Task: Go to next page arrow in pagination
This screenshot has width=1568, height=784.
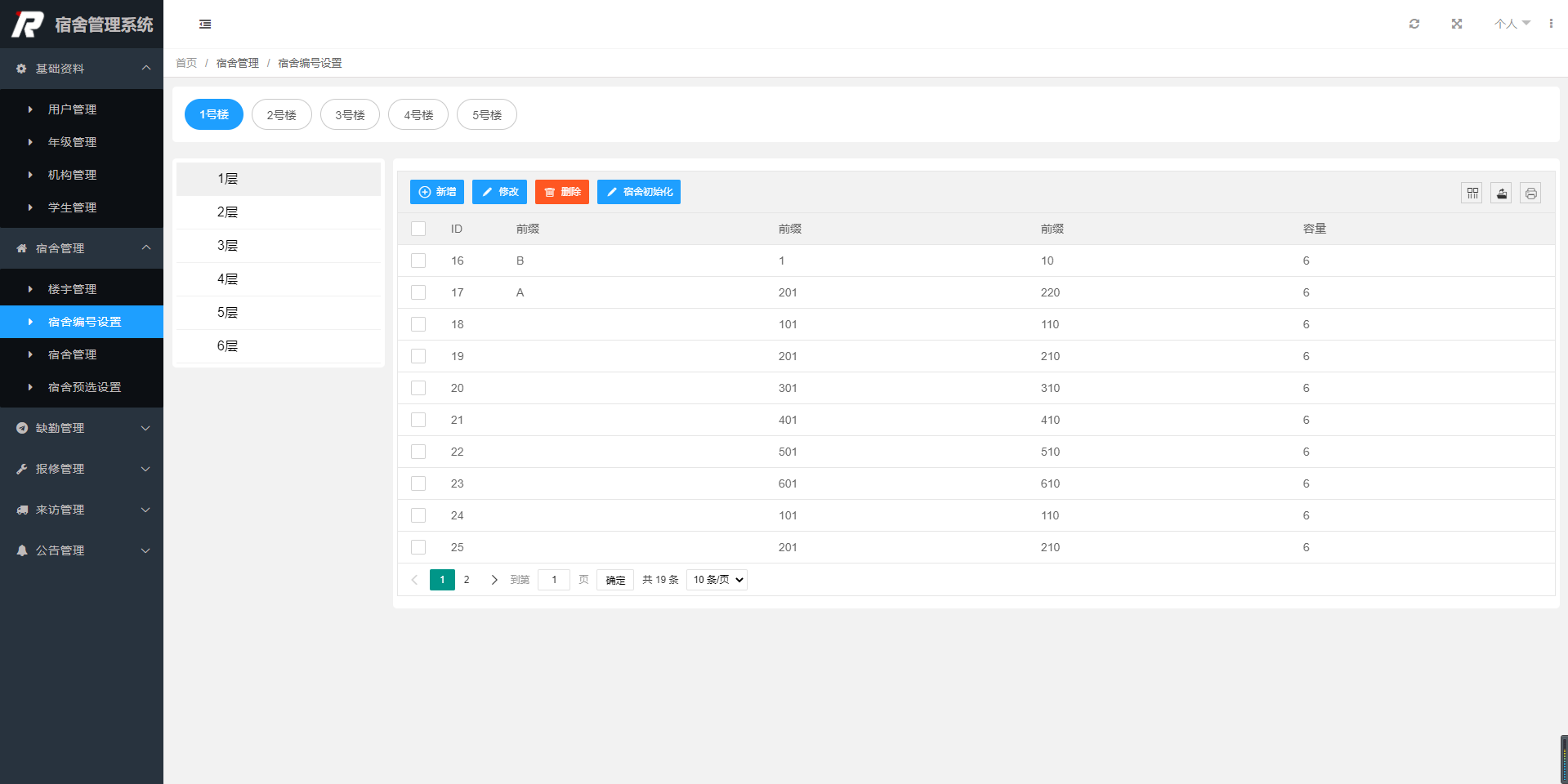Action: 494,580
